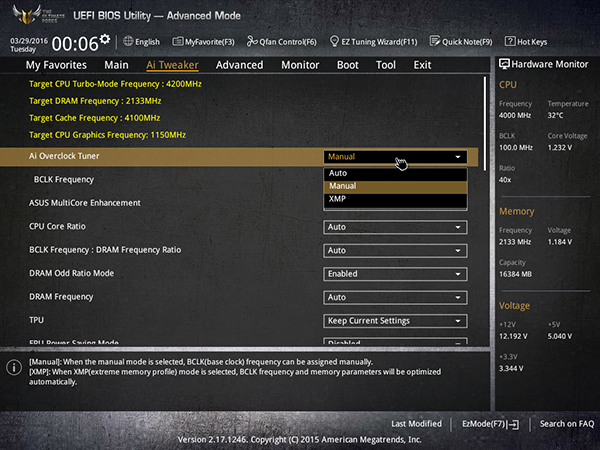The image size is (600, 450).
Task: Open the TPU dropdown
Action: [x=395, y=321]
